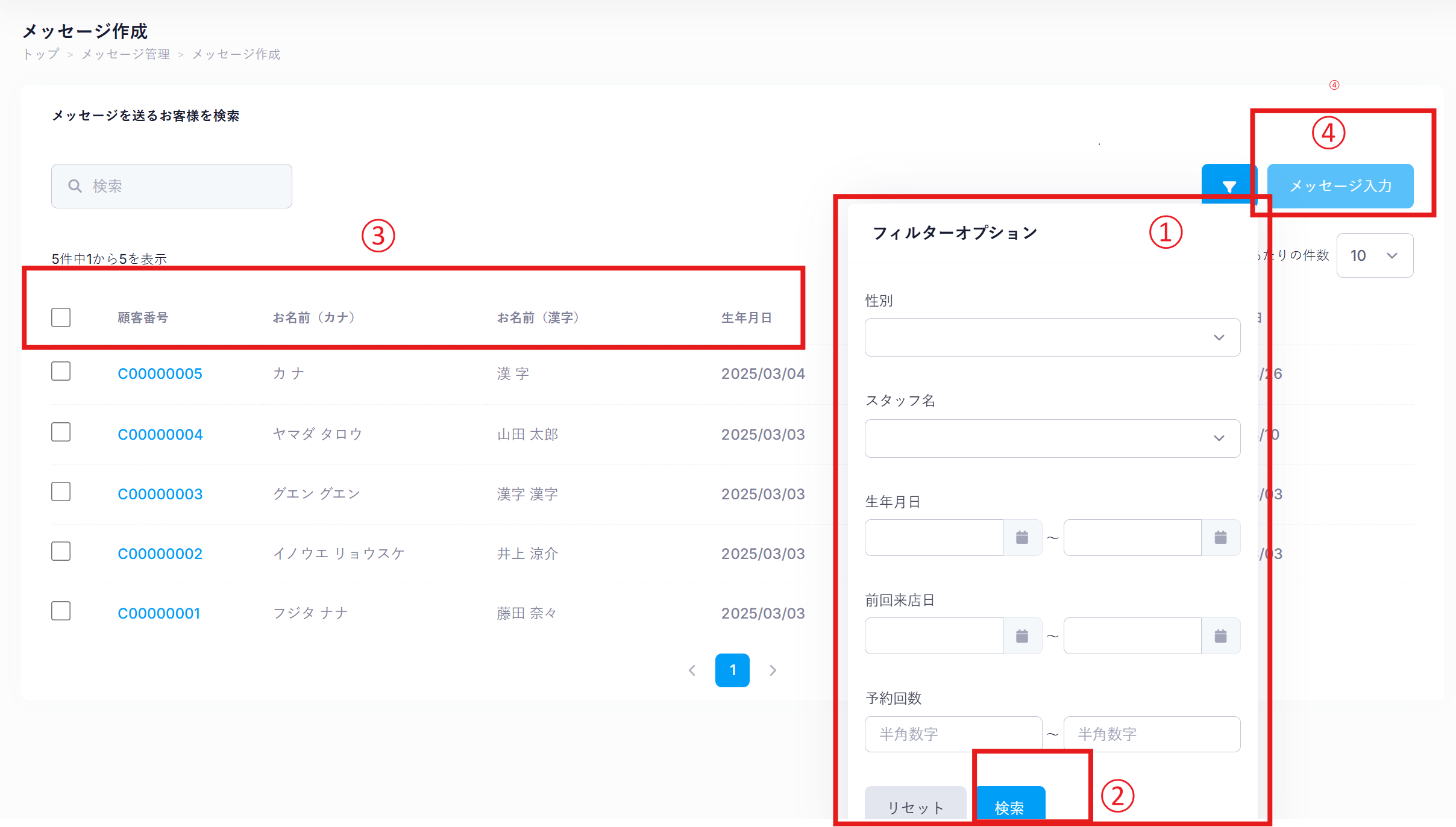Viewport: 1456px width, 827px height.
Task: Focus the first 予約回数 number field
Action: [x=953, y=734]
